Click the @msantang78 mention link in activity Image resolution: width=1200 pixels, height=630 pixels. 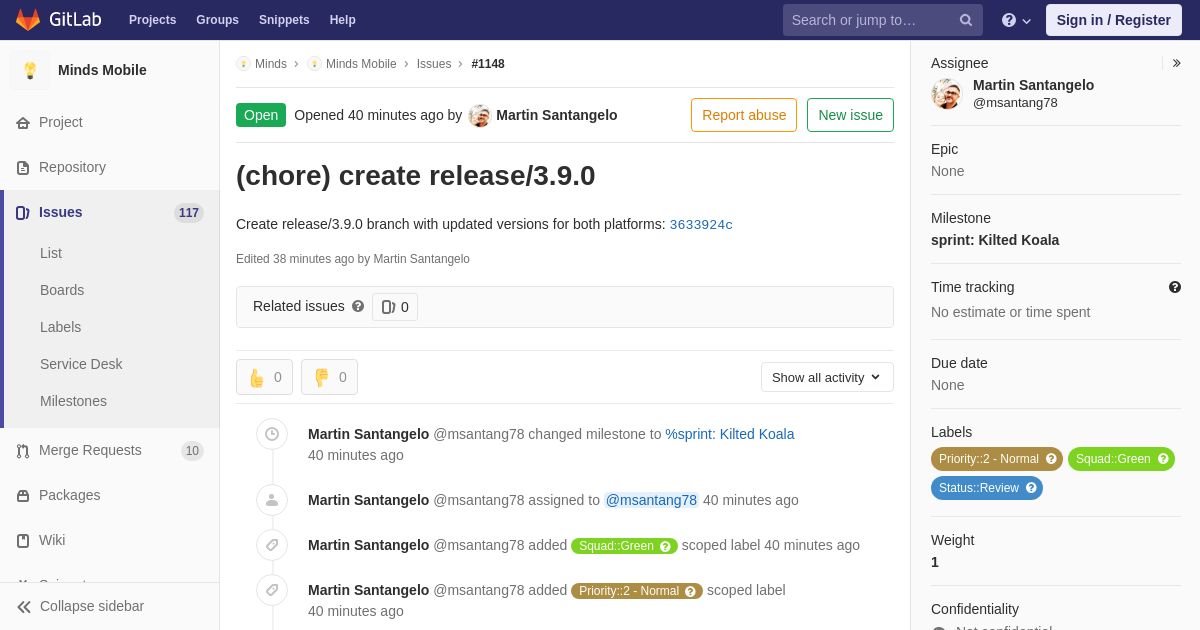[x=651, y=500]
